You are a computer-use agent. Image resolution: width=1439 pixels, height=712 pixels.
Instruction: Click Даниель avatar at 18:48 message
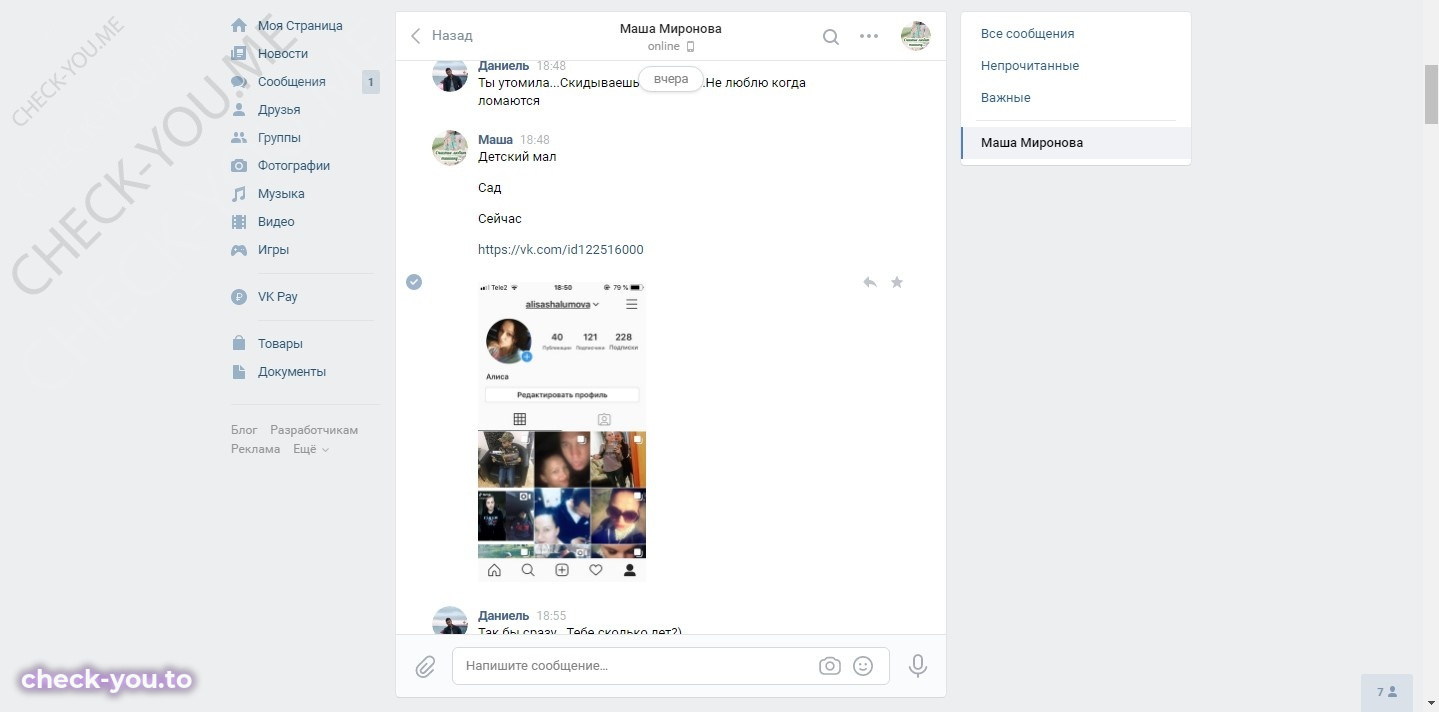coord(450,74)
